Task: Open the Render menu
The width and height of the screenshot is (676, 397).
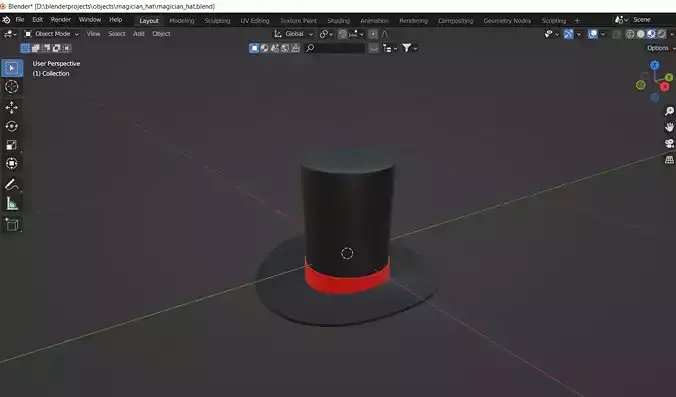Action: click(x=61, y=20)
